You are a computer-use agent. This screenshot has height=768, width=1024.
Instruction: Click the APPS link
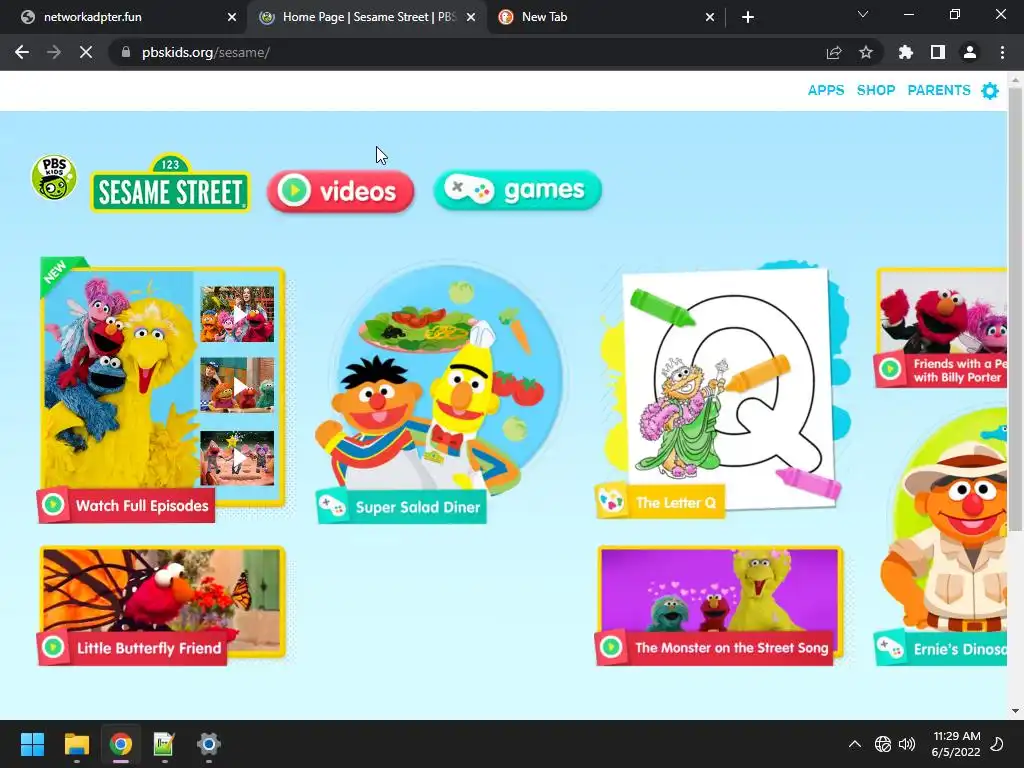tap(825, 90)
